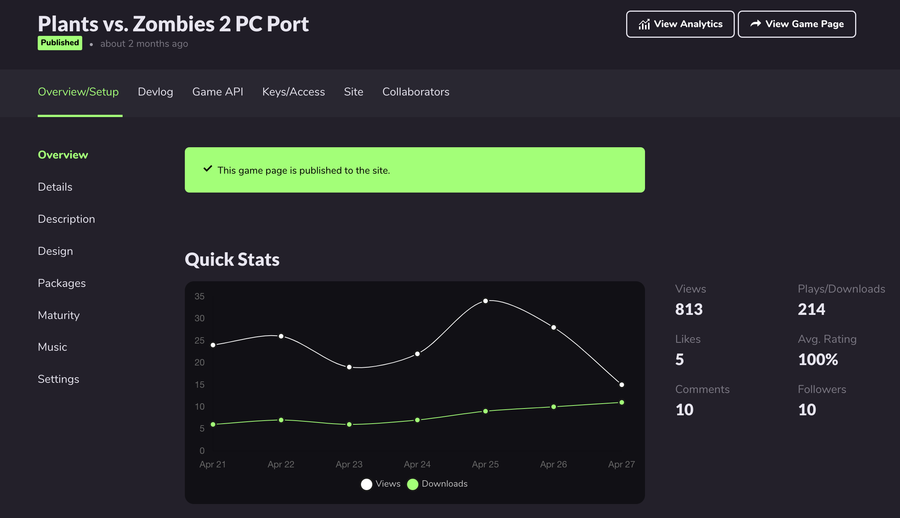Open Description in the sidebar

click(x=67, y=219)
